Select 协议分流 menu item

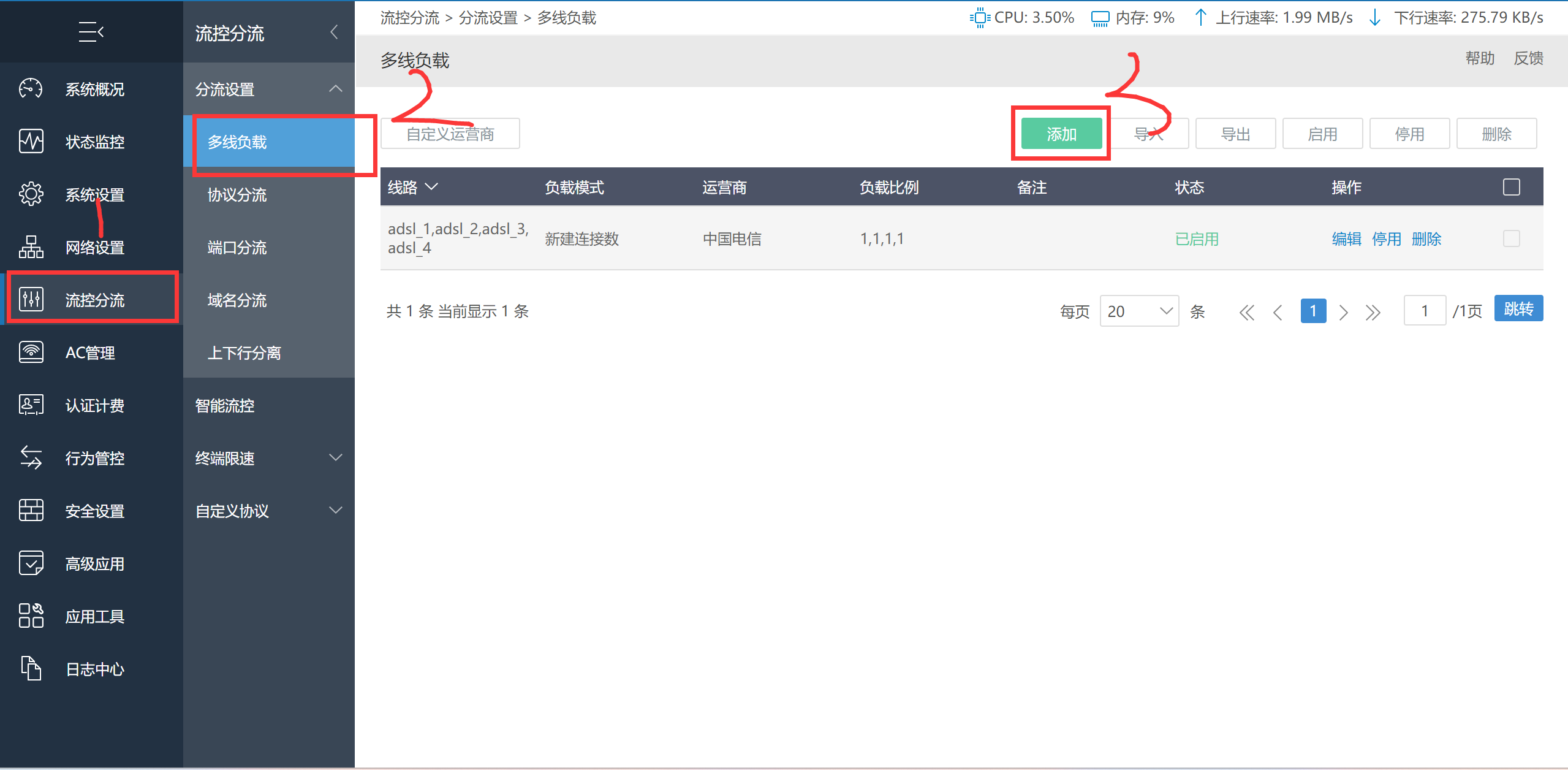237,195
